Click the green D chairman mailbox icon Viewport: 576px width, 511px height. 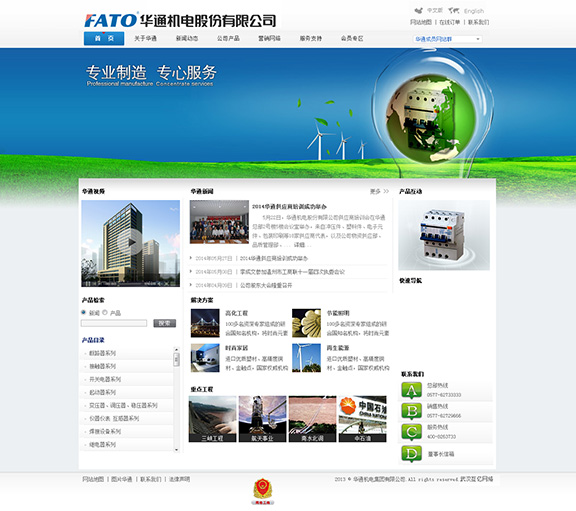point(411,454)
